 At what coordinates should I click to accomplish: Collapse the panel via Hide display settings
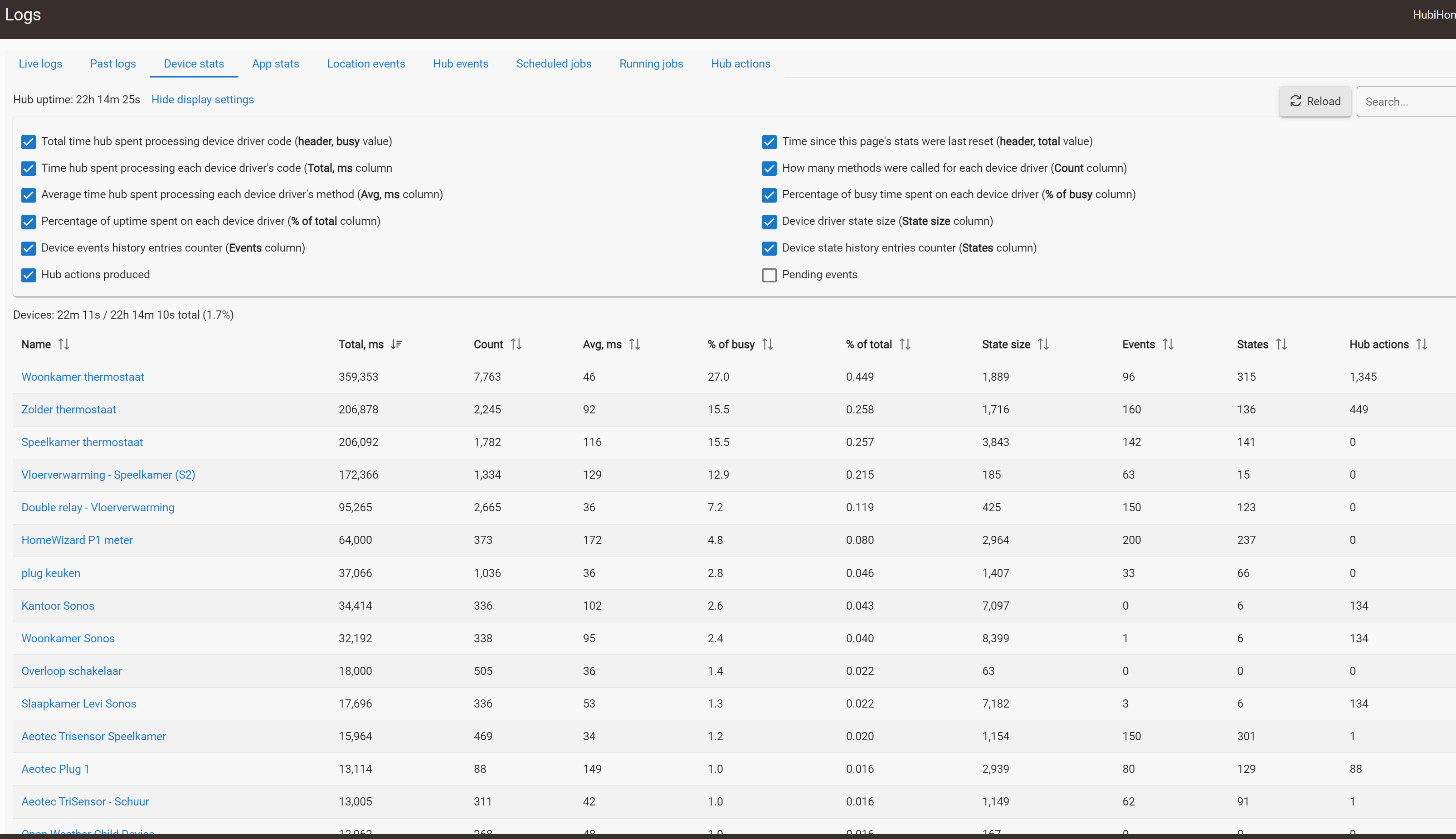(202, 100)
